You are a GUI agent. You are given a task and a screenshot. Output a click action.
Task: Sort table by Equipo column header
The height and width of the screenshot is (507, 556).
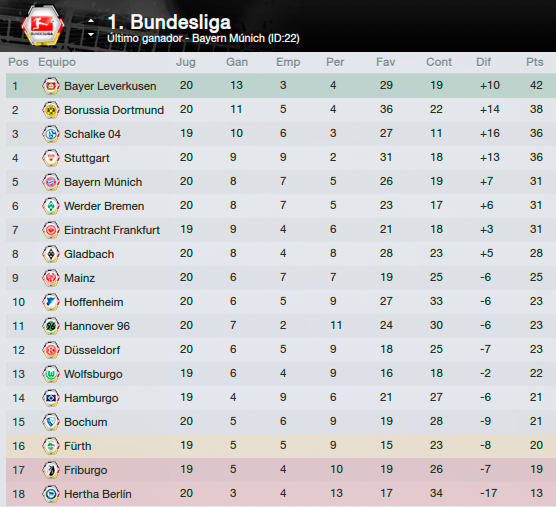point(57,62)
